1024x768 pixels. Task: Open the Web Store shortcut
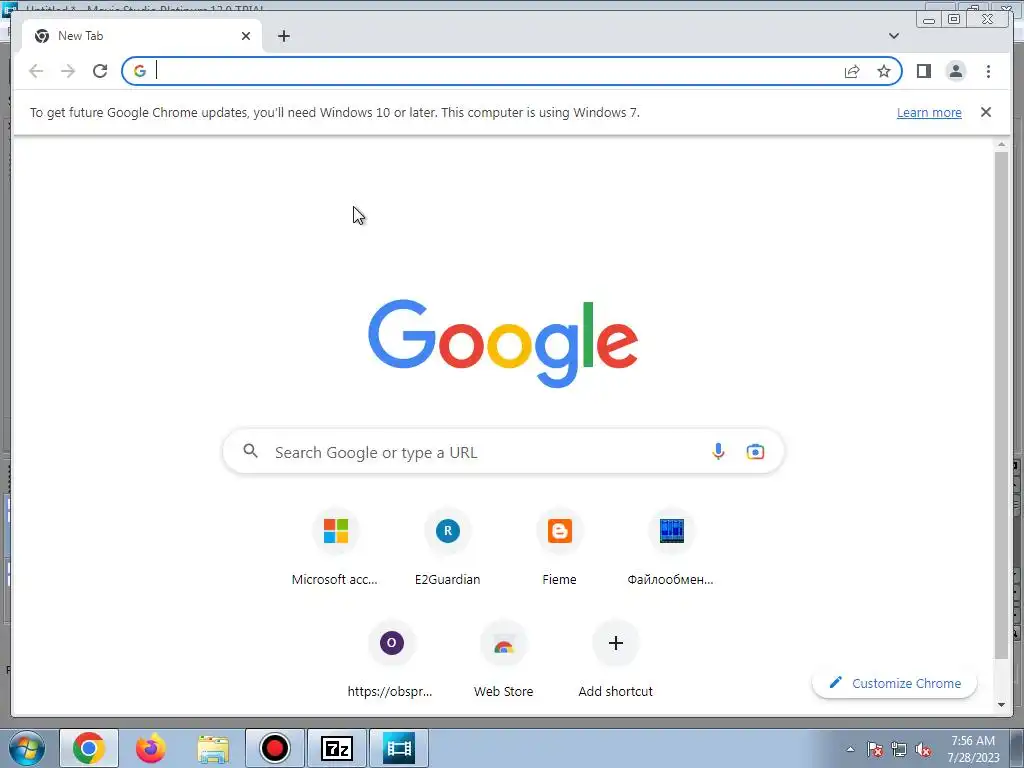(504, 660)
